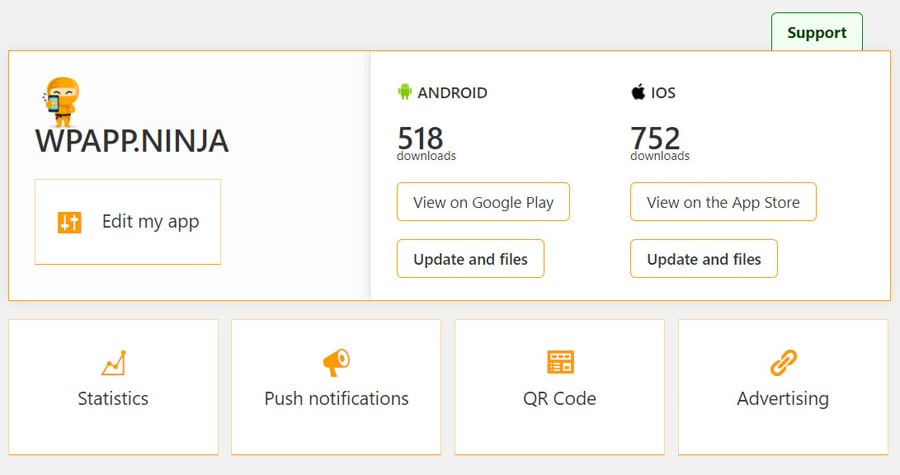This screenshot has width=900, height=475.
Task: Select the Push notifications text label
Action: point(336,398)
